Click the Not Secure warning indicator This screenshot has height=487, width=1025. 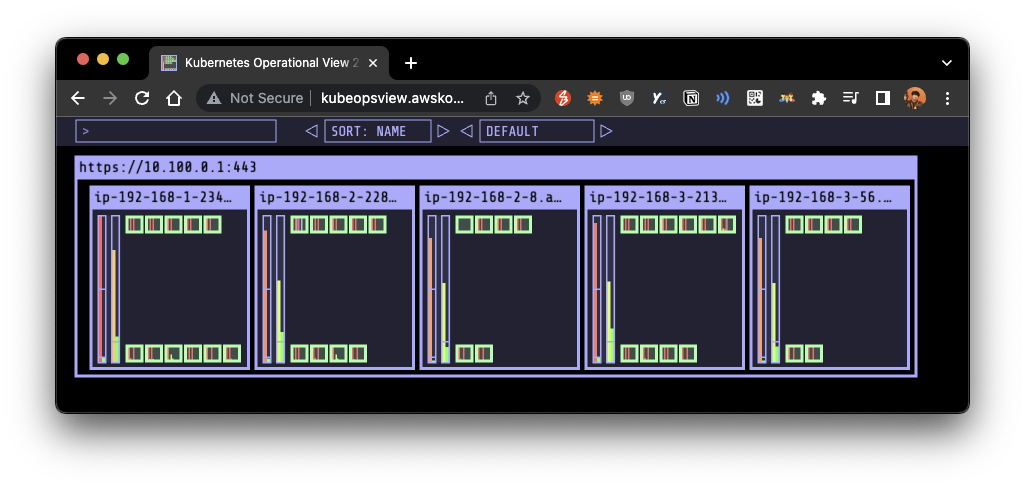point(255,98)
